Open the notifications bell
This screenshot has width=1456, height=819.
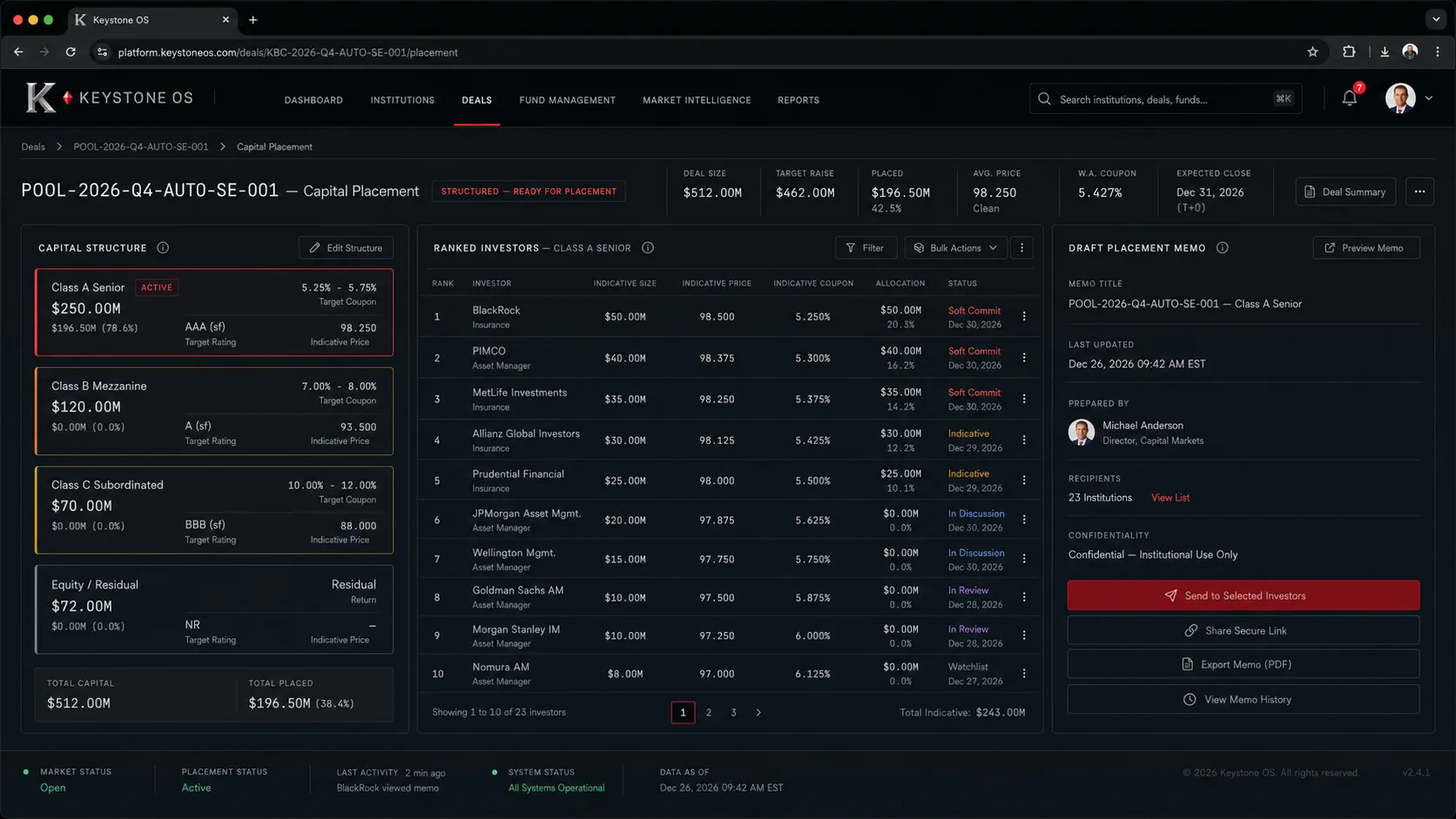click(x=1349, y=98)
